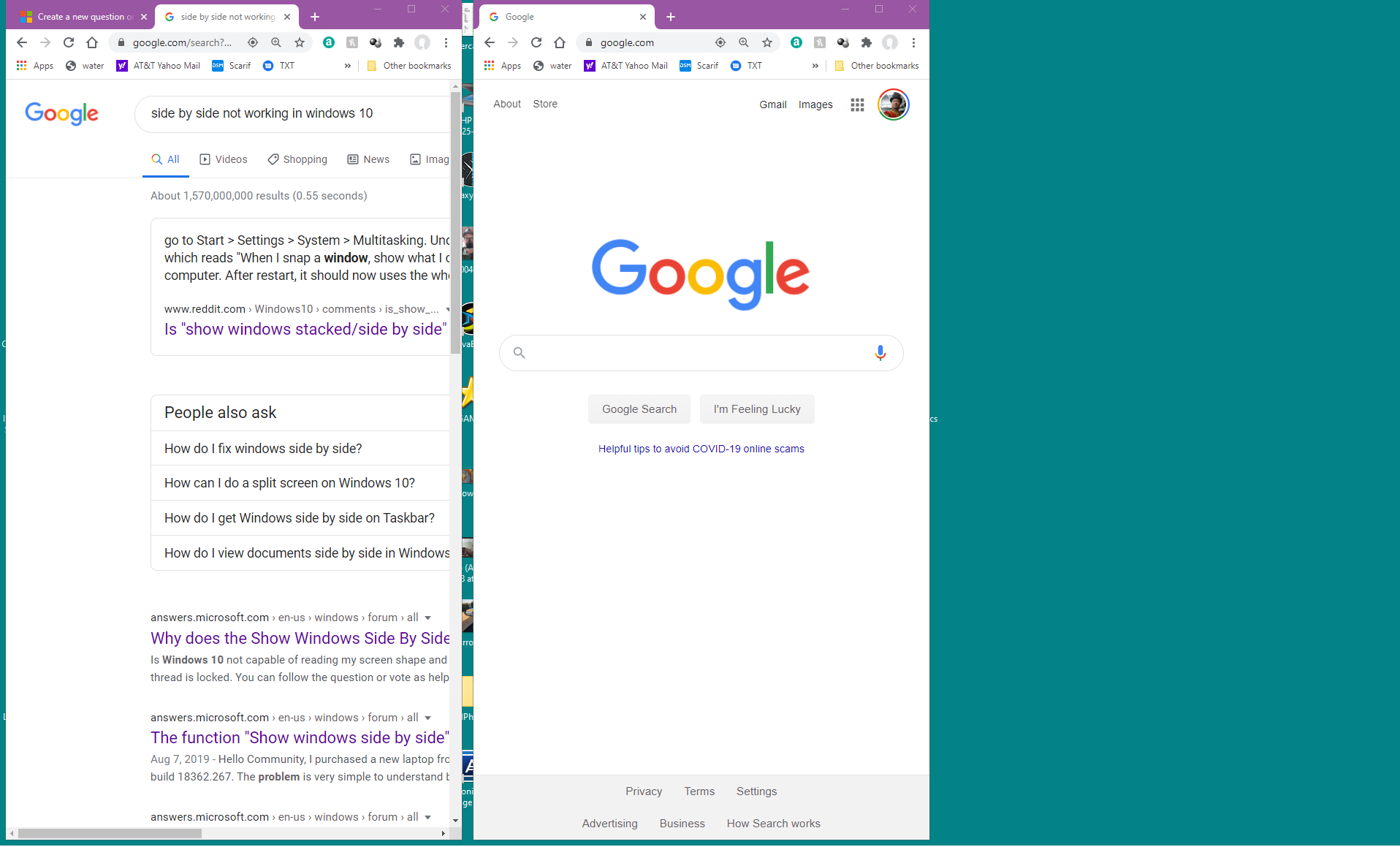1400x847 pixels.
Task: Open zoom control in left window address bar
Action: 276,42
